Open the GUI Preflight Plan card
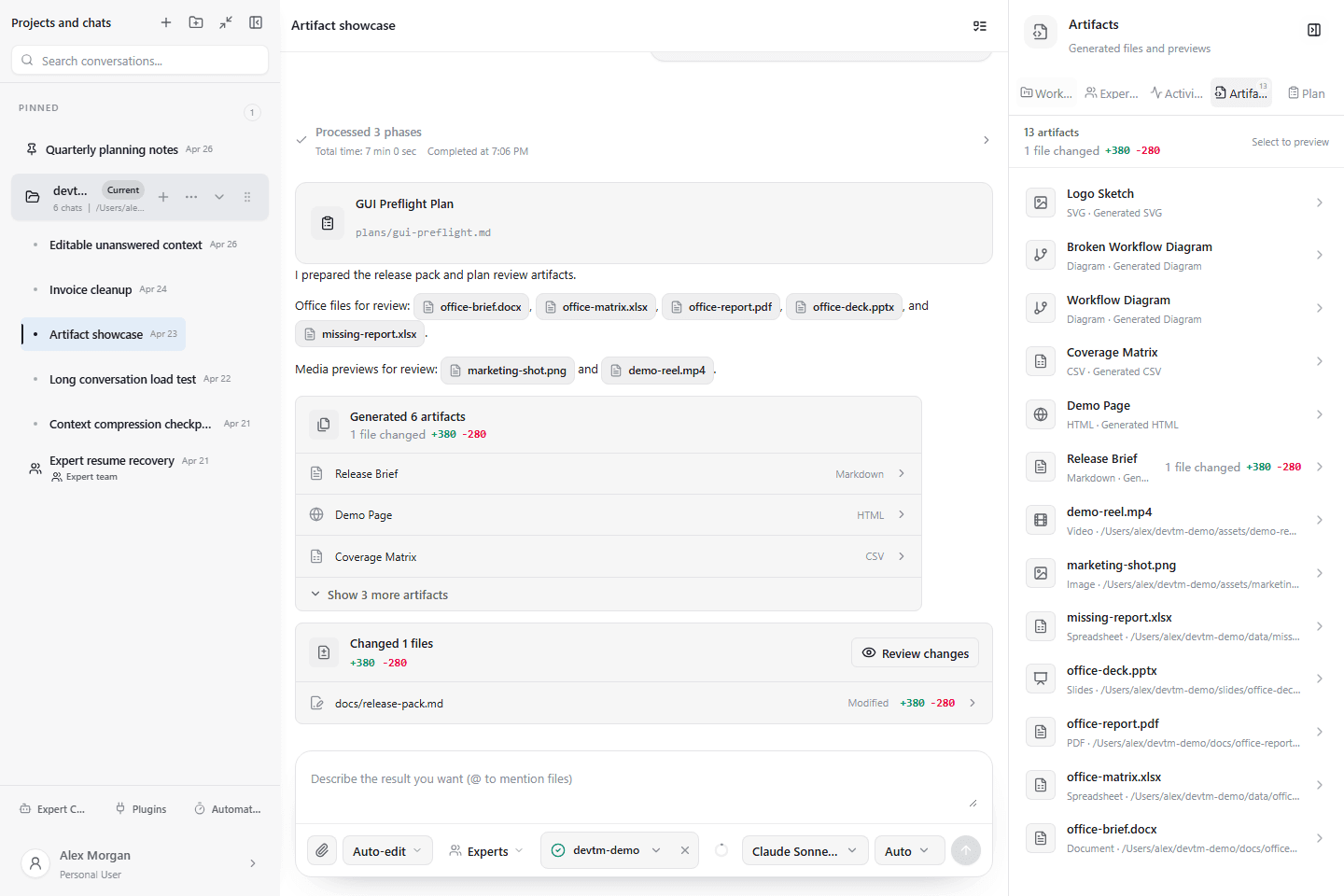Viewport: 1344px width, 896px height. 643,223
